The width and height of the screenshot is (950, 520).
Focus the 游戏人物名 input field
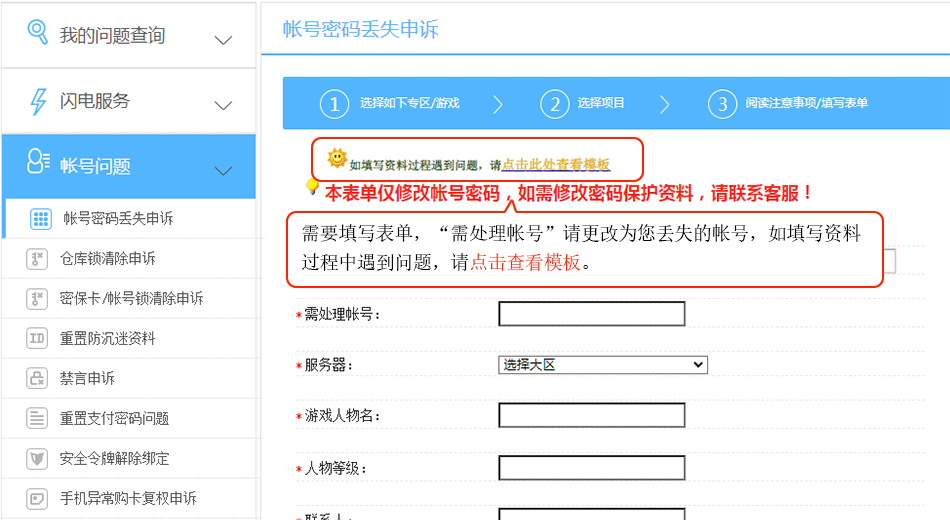click(x=592, y=415)
